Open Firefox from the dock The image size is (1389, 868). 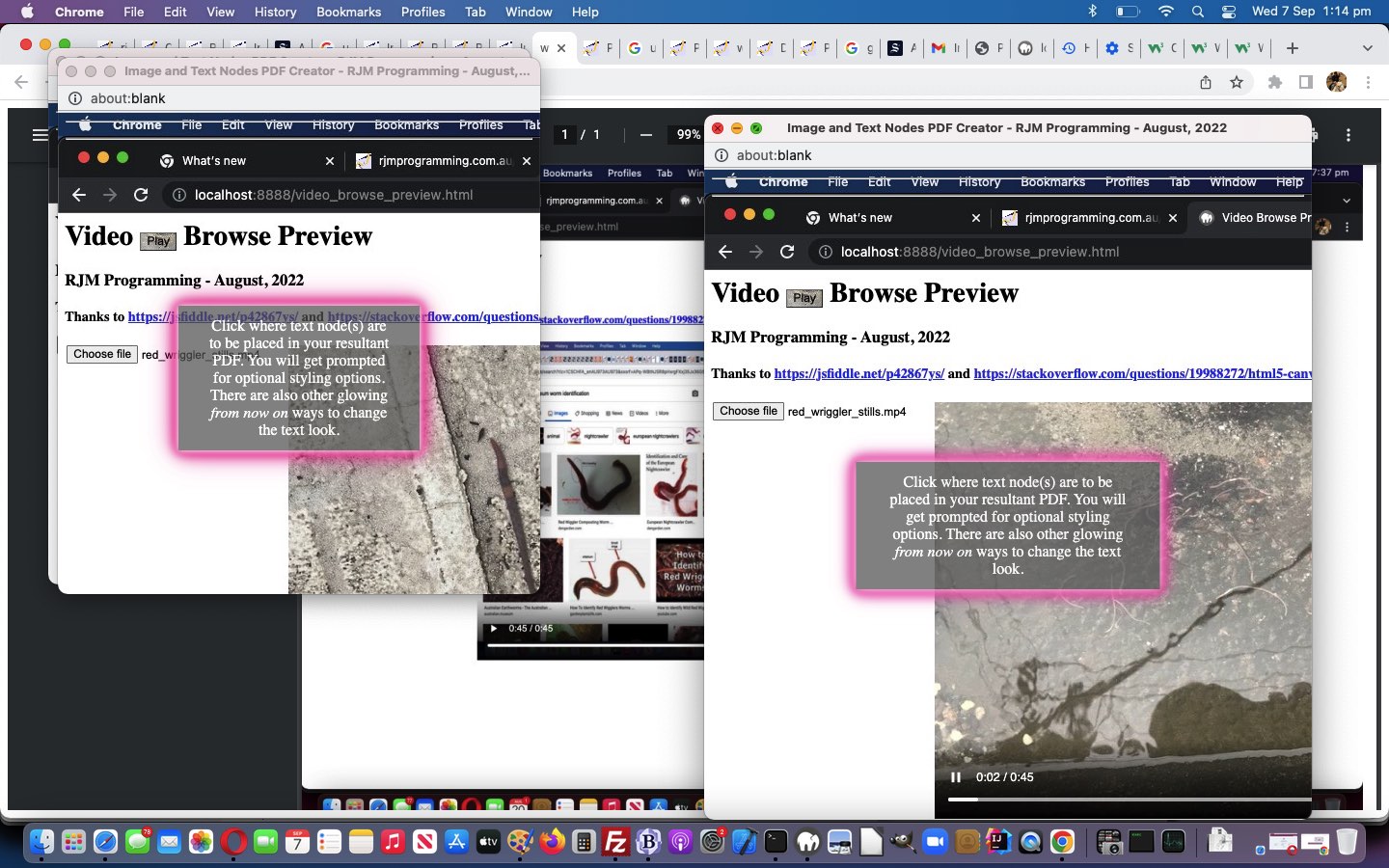coord(552,842)
